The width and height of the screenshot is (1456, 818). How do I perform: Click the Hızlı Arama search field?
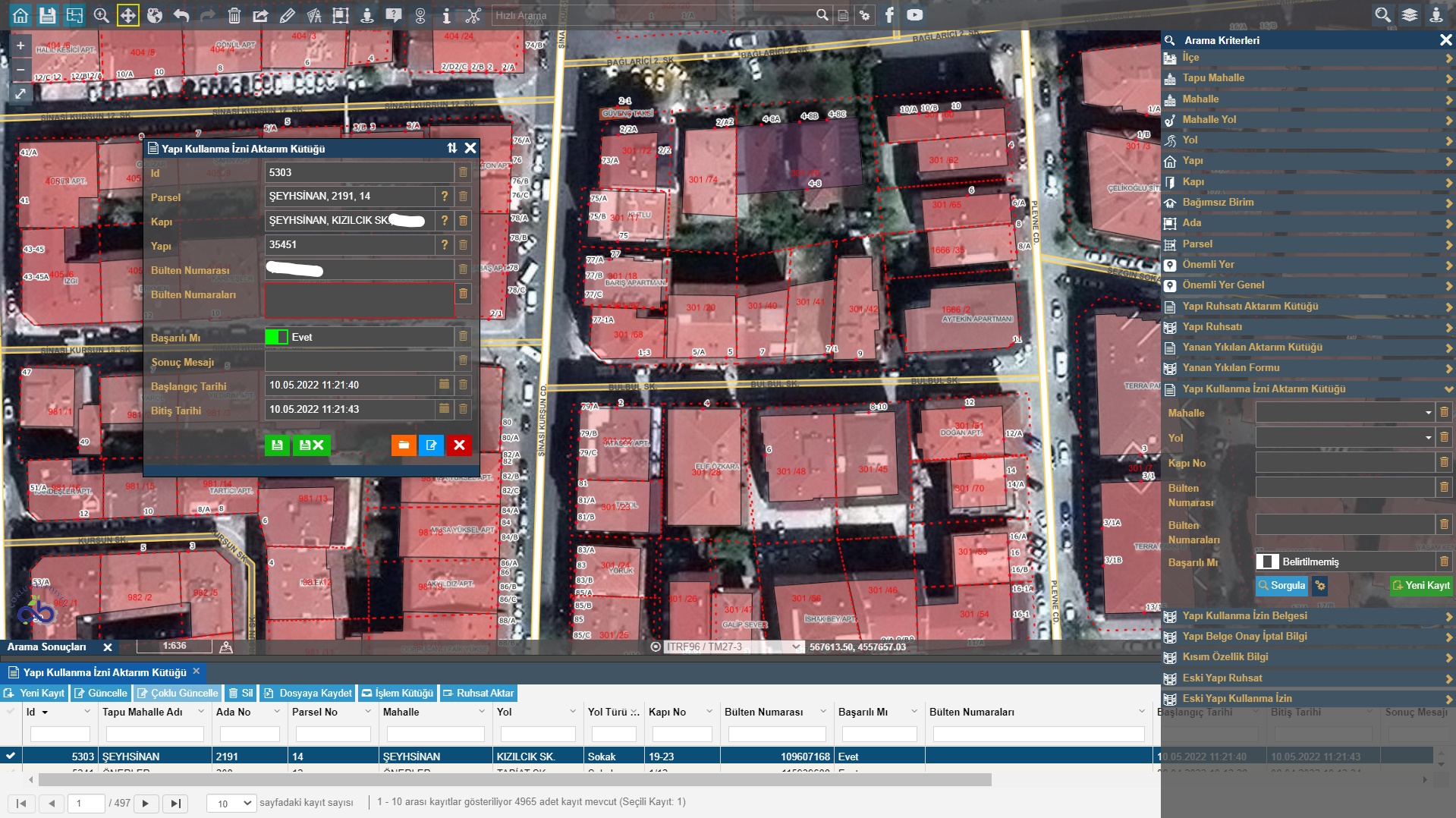(x=653, y=15)
